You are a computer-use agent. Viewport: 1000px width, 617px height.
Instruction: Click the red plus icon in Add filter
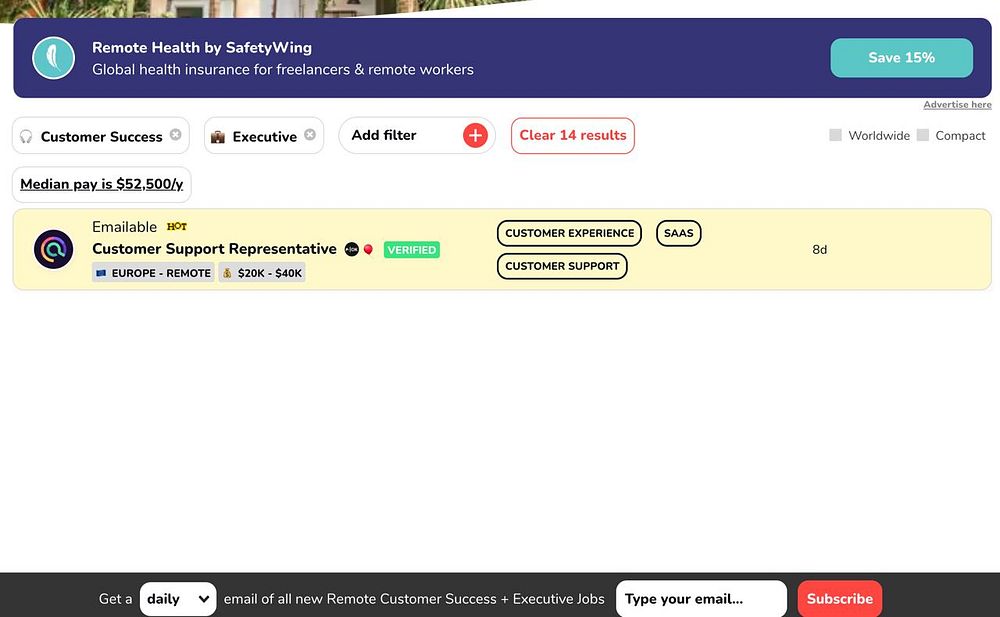[x=475, y=135]
